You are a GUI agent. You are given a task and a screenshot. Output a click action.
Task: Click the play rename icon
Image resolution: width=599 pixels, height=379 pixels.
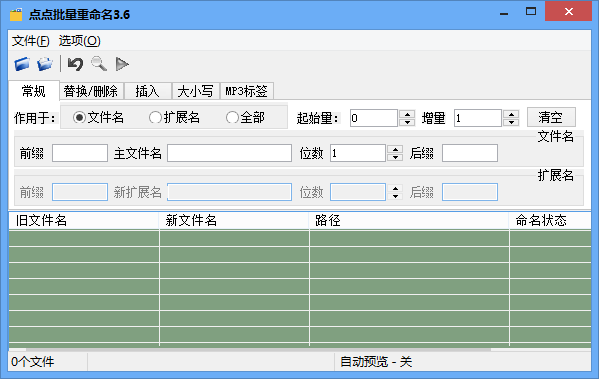[x=122, y=64]
